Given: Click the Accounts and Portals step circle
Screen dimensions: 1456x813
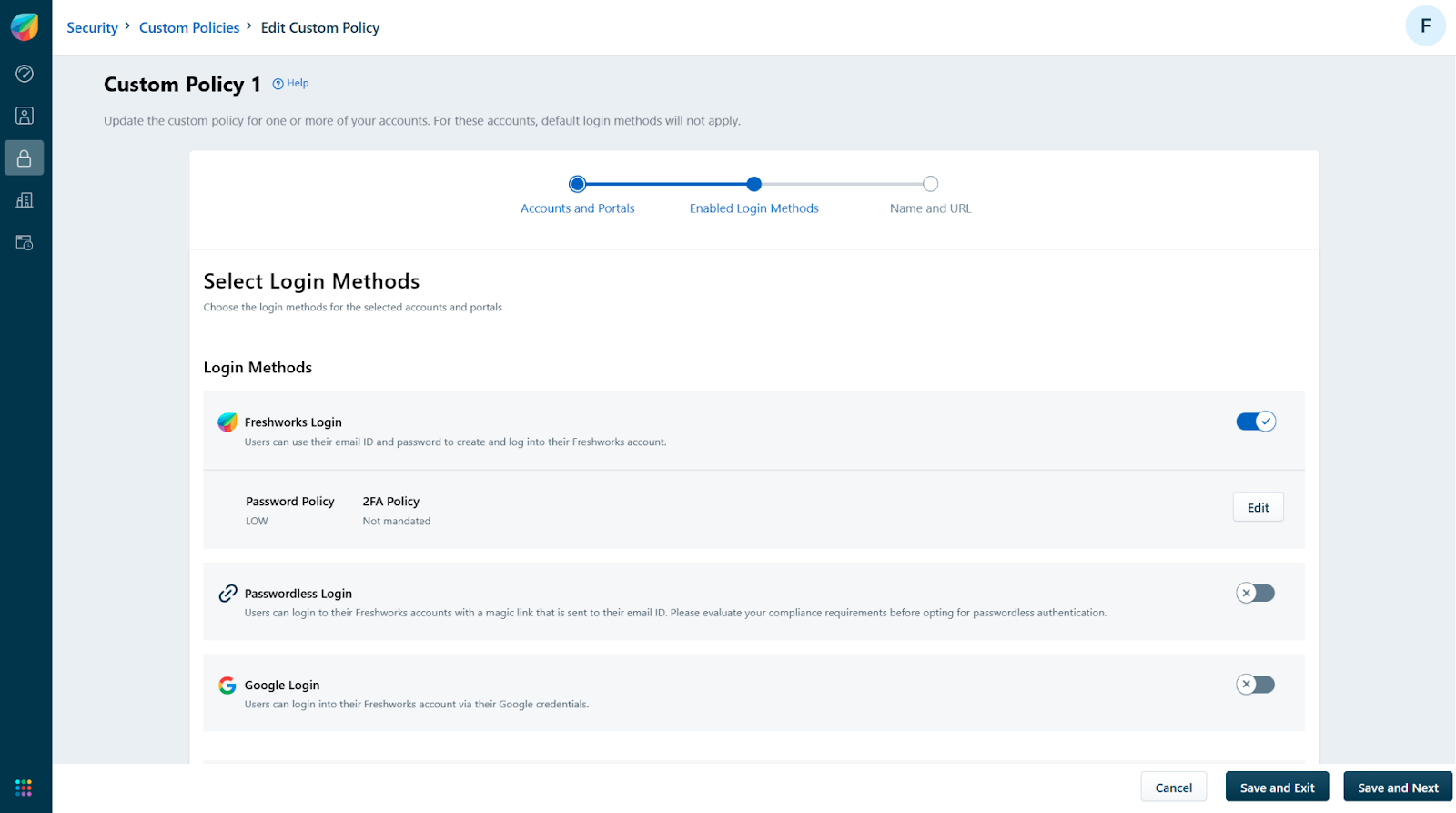Looking at the screenshot, I should [x=577, y=184].
